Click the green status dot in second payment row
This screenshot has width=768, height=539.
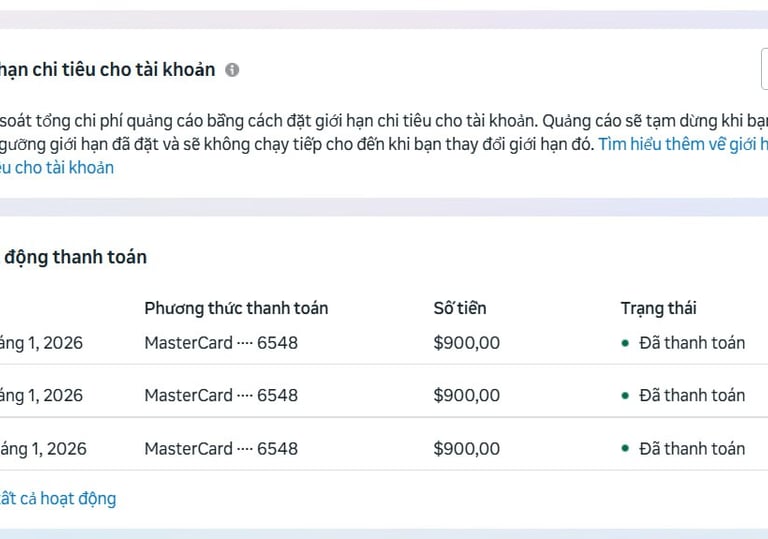pos(625,396)
